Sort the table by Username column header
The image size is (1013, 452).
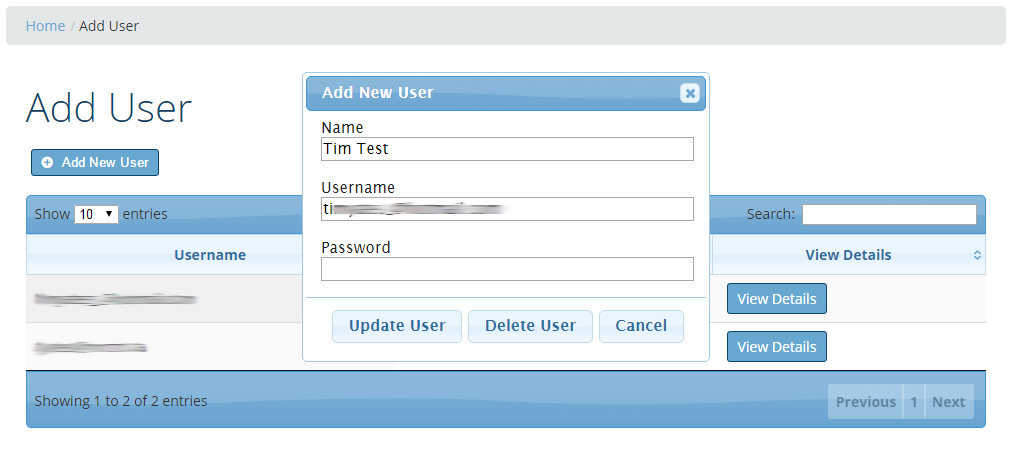[209, 255]
